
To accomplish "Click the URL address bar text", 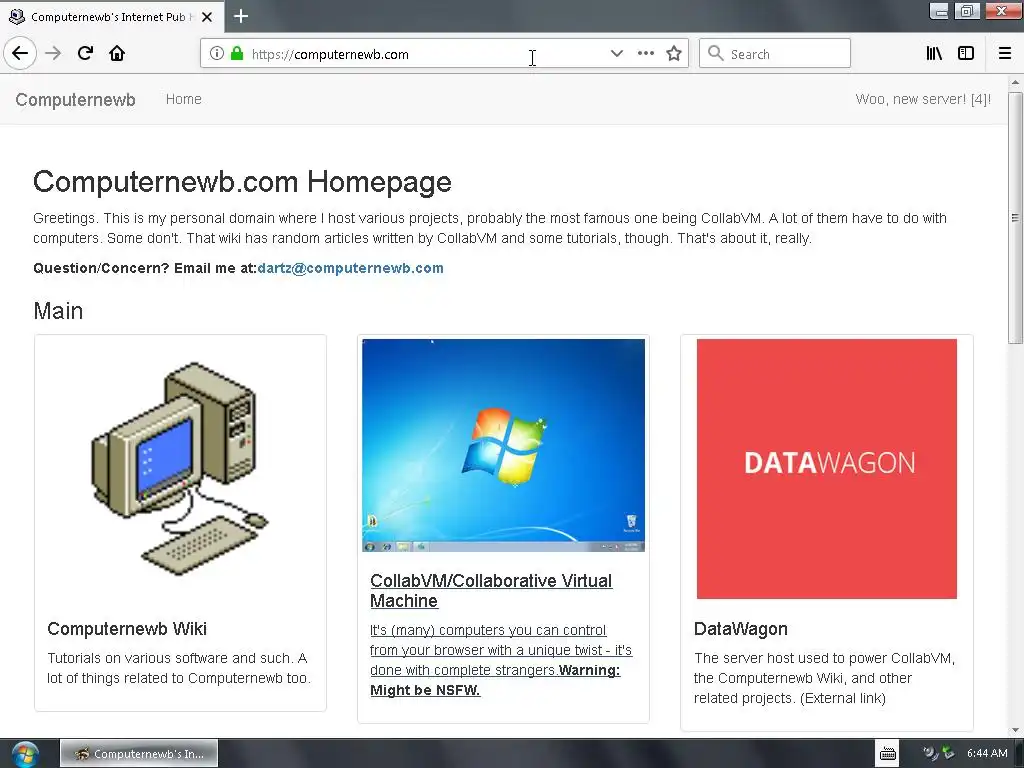I will (330, 54).
